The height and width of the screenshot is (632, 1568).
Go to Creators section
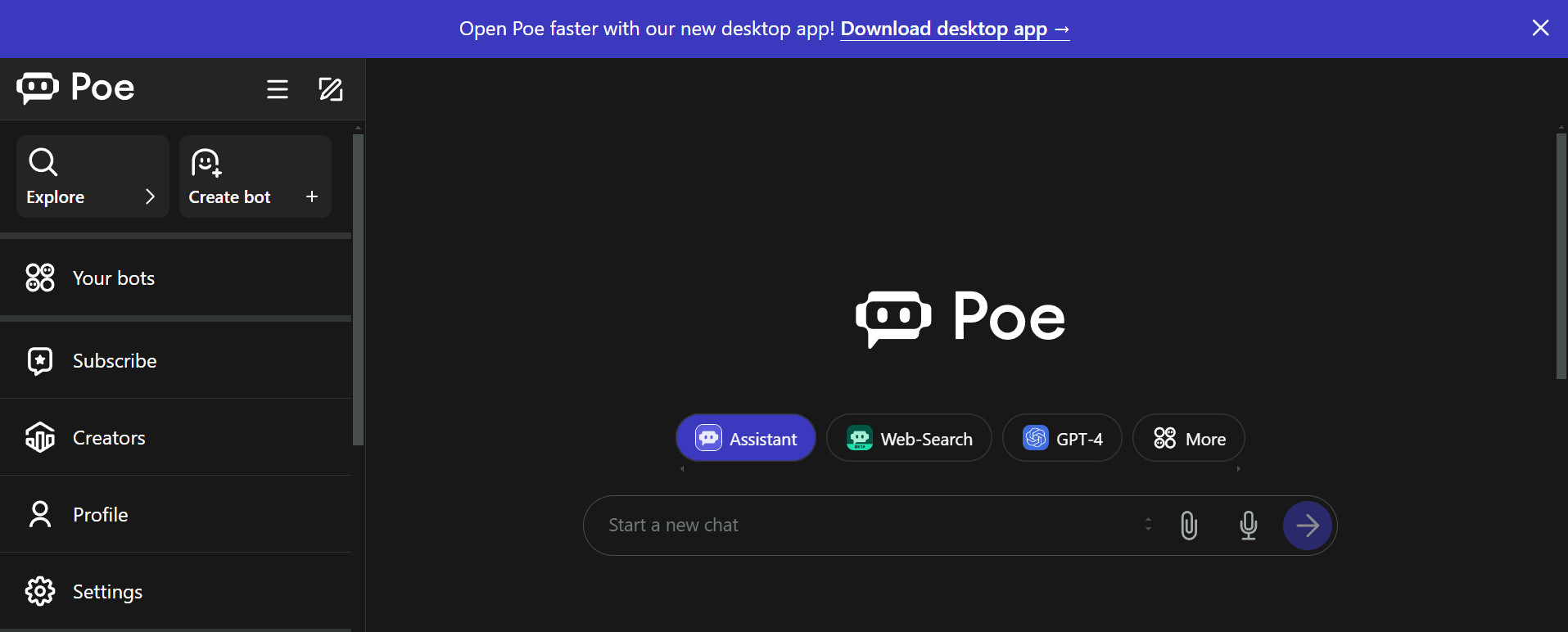175,437
